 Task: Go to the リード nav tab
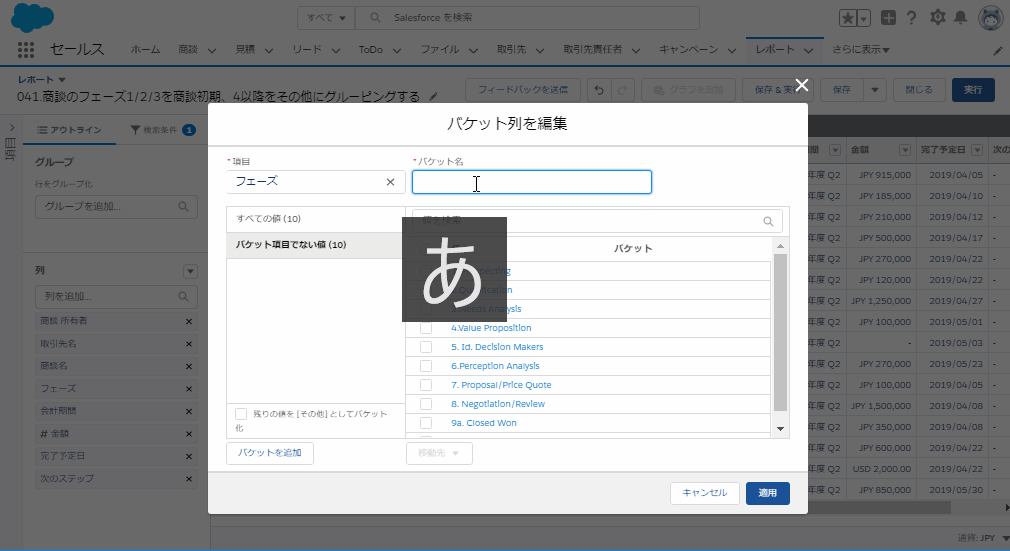(x=307, y=50)
